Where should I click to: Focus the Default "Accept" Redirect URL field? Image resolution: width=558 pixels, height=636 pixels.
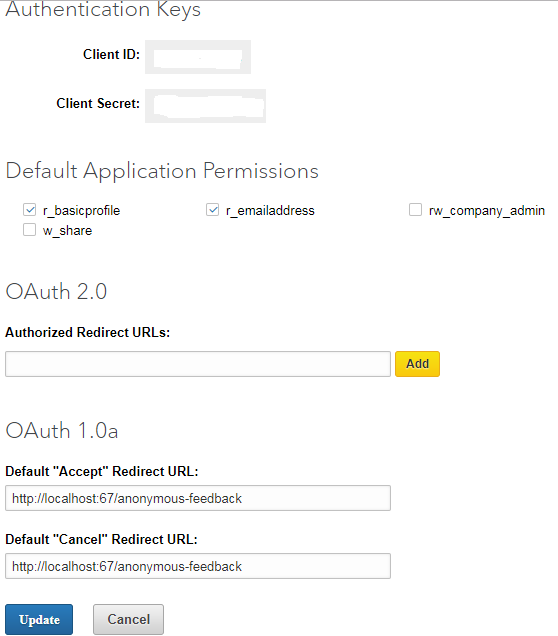click(x=198, y=498)
